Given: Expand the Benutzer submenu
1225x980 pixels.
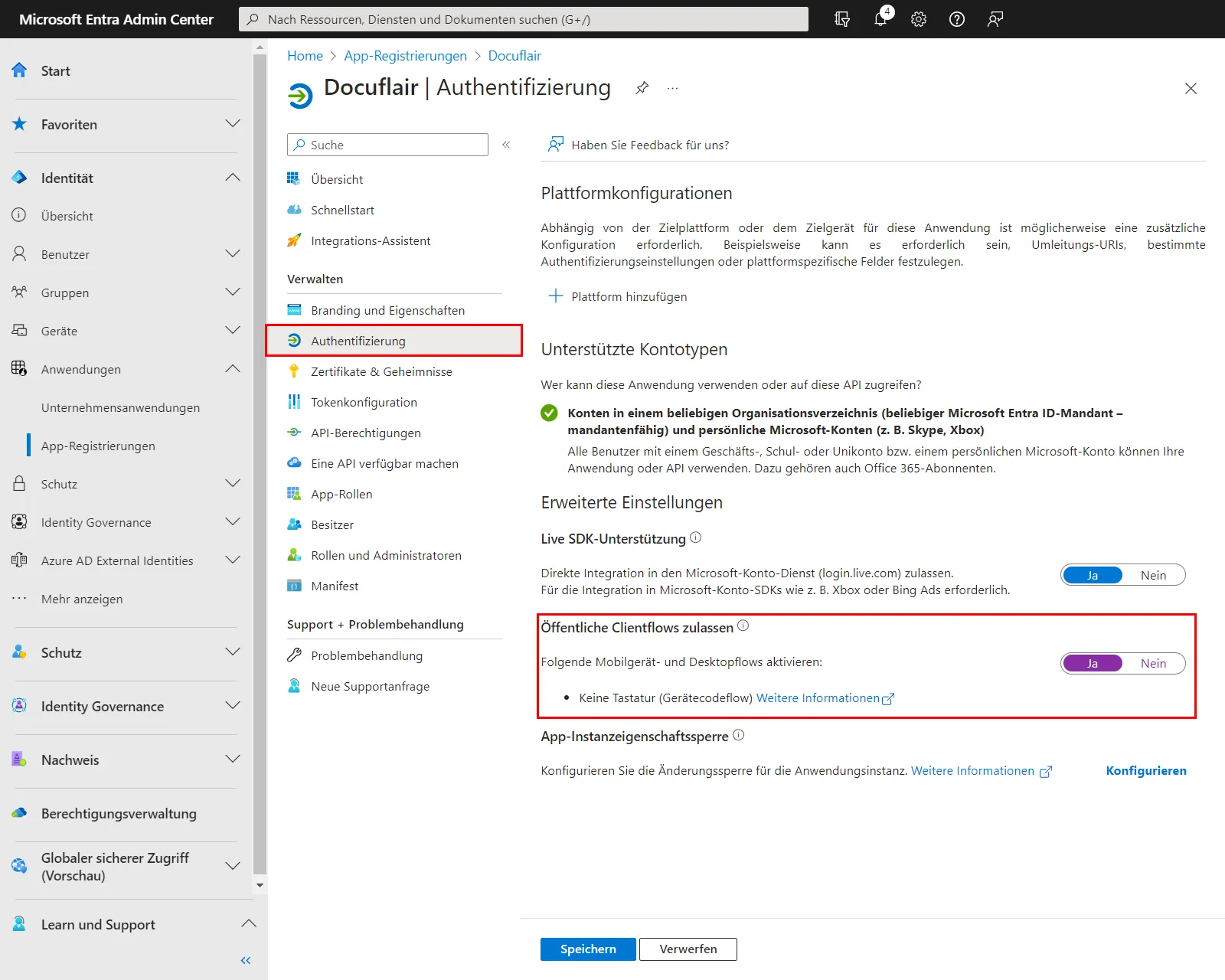Looking at the screenshot, I should coord(233,254).
